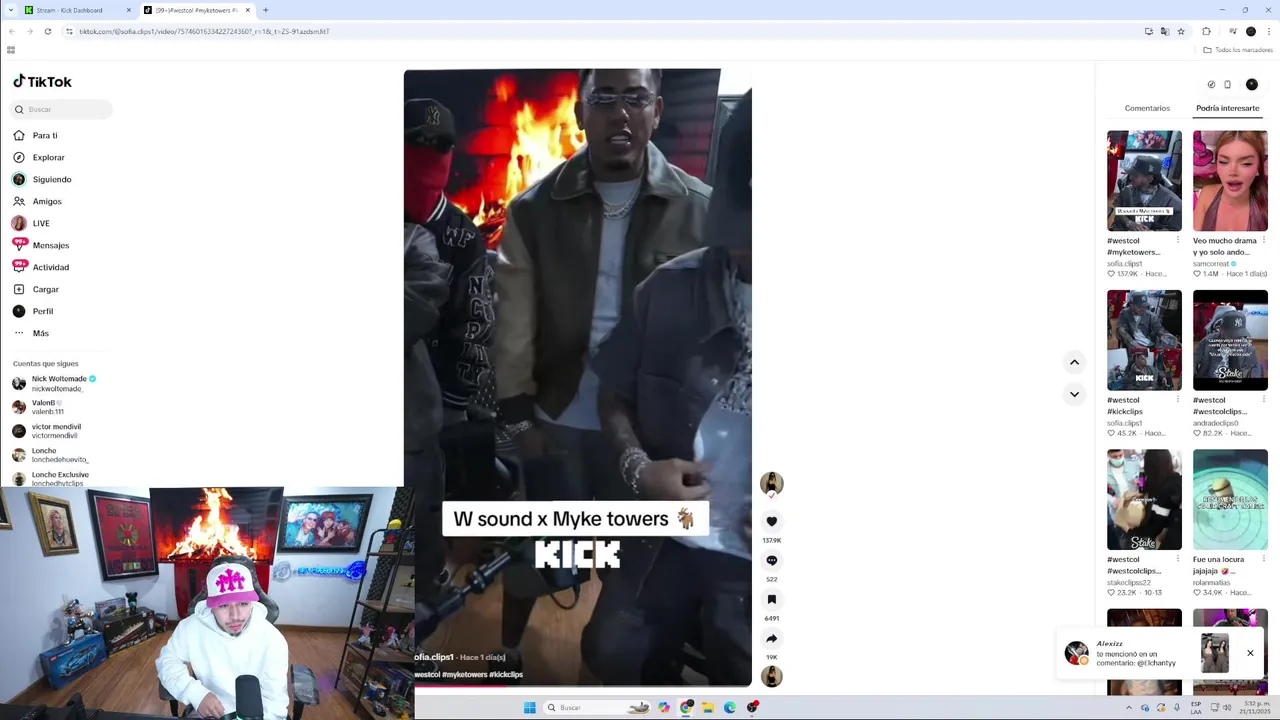Click the #myketowers hashtag in caption
The height and width of the screenshot is (720, 1280).
click(x=465, y=674)
